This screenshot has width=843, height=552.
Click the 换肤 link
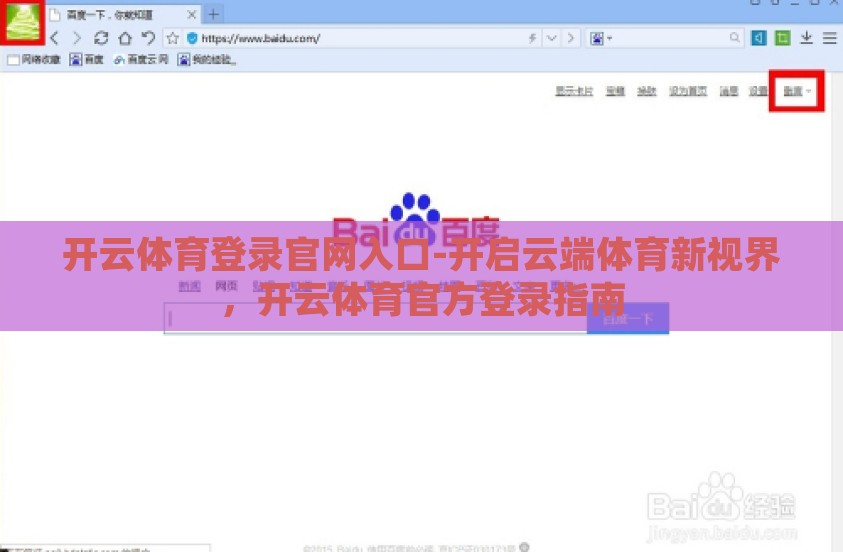647,91
